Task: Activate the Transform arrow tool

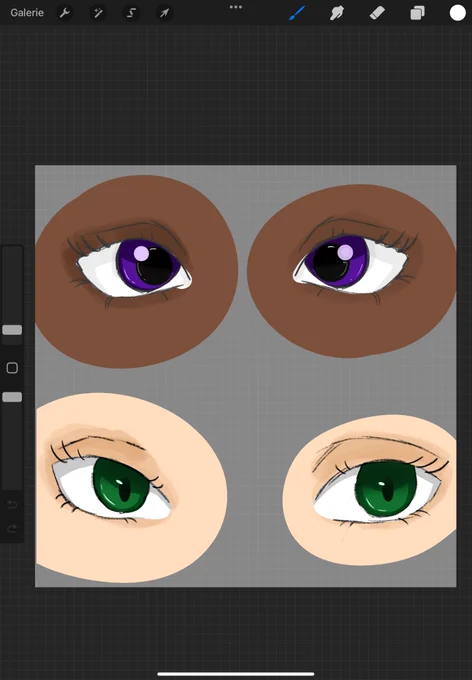Action: (x=164, y=13)
